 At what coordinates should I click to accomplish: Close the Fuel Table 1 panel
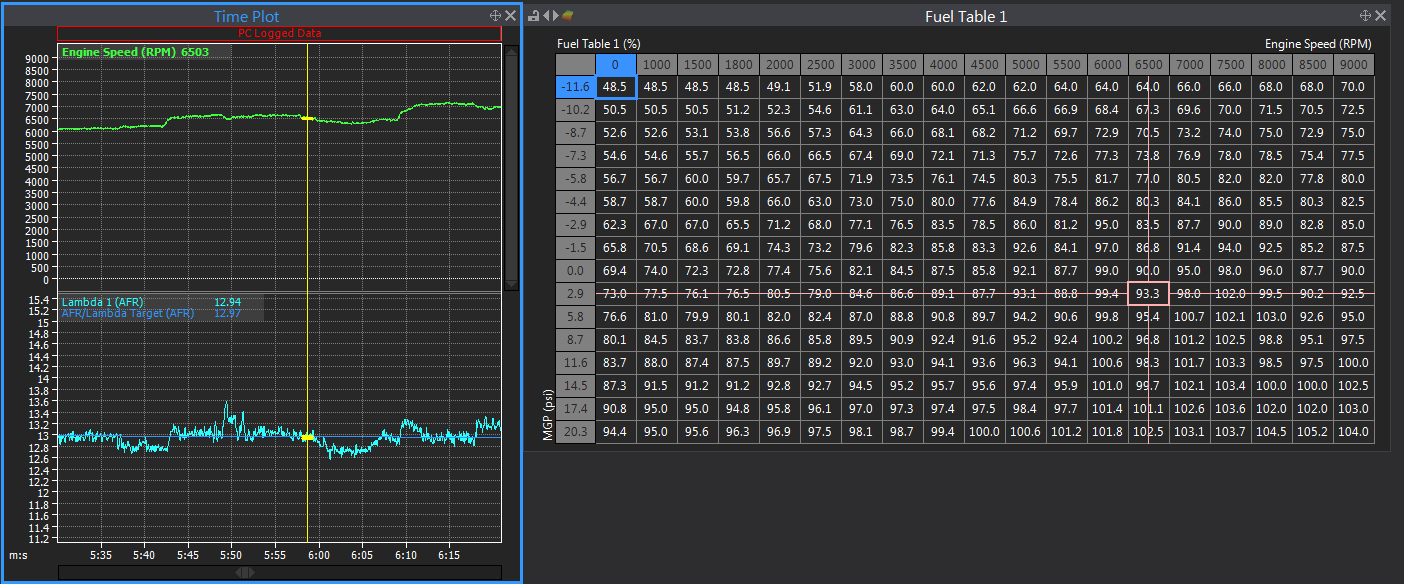click(x=1381, y=16)
